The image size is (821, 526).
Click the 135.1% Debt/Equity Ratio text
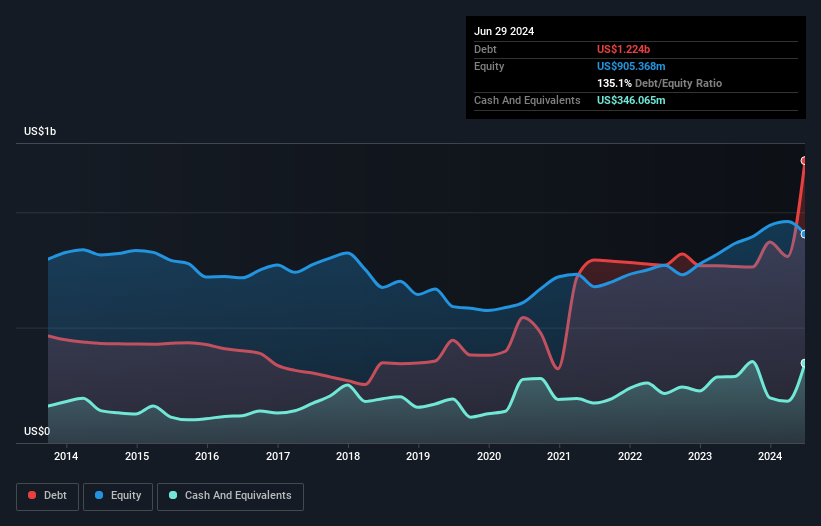tap(659, 83)
